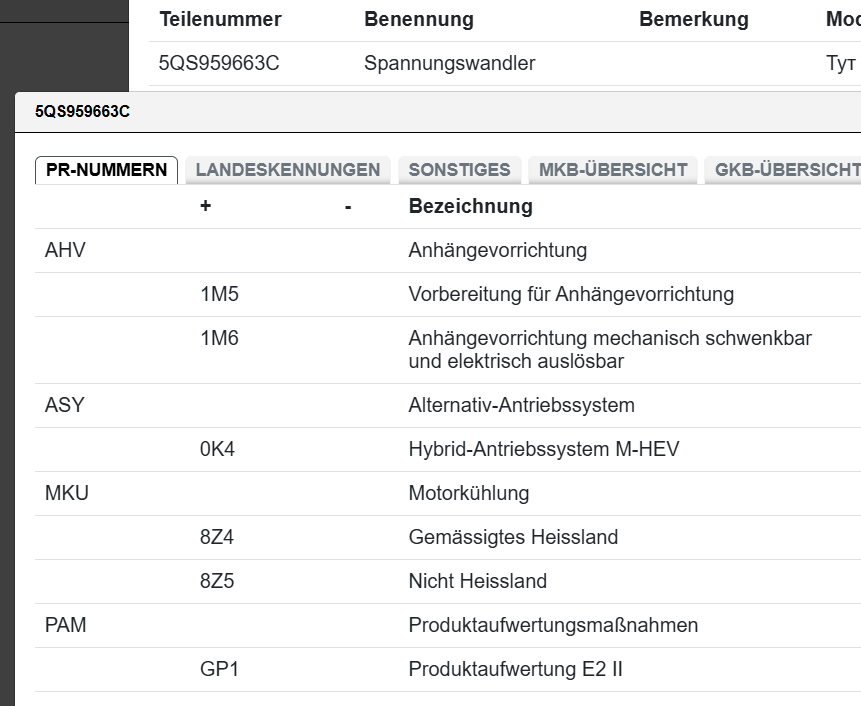This screenshot has width=861, height=706.
Task: Select PR number GP1
Action: [x=219, y=669]
